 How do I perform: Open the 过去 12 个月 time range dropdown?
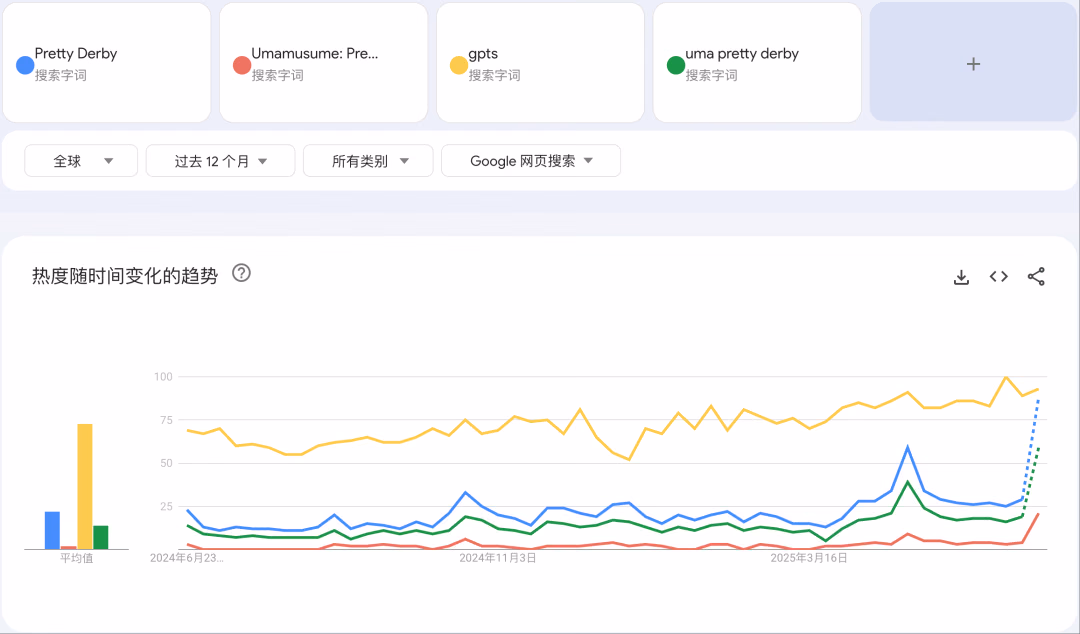click(220, 161)
